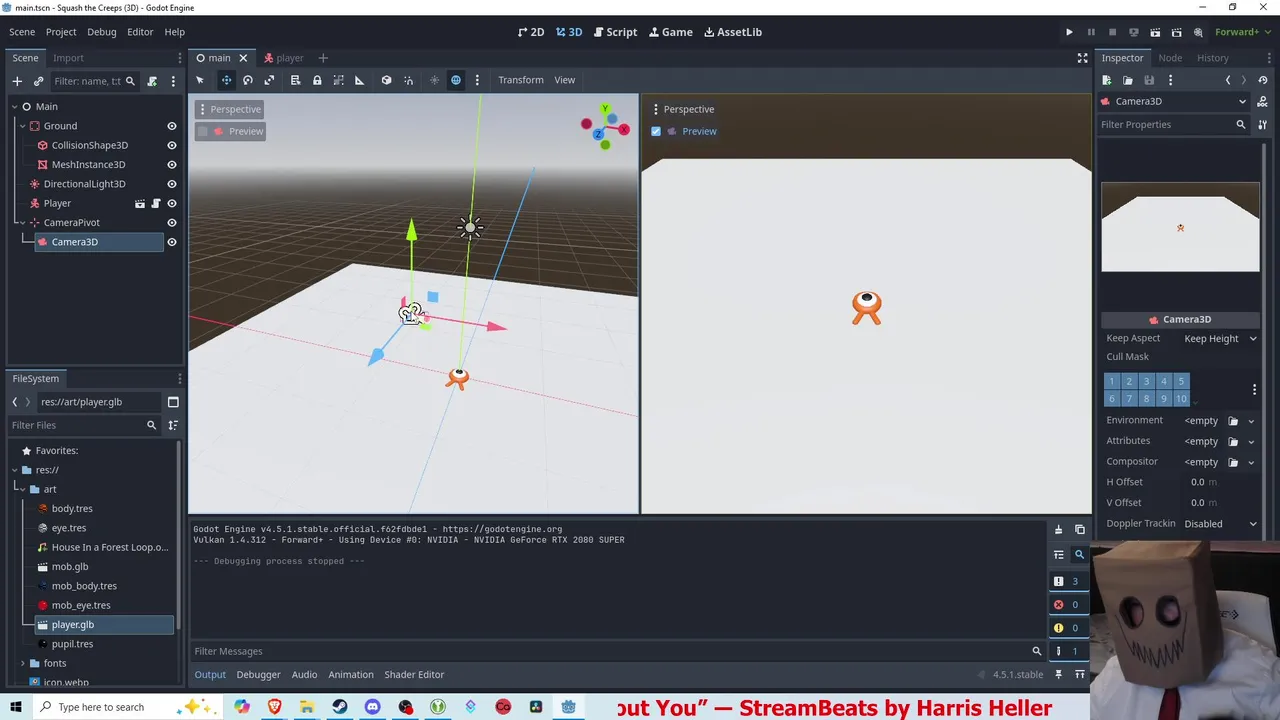Image resolution: width=1280 pixels, height=720 pixels.
Task: Activate the Select mode arrow tool
Action: [200, 80]
